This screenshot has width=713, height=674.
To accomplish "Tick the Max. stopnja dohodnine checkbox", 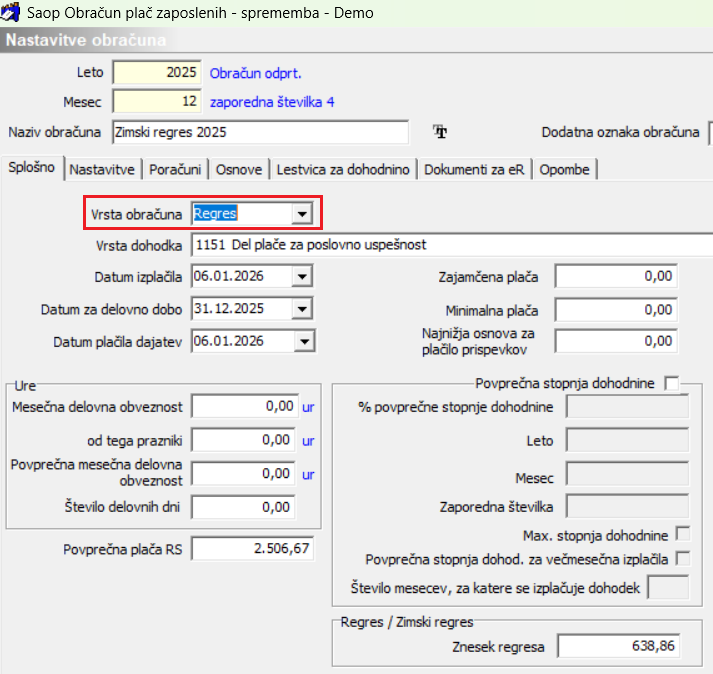I will point(683,534).
